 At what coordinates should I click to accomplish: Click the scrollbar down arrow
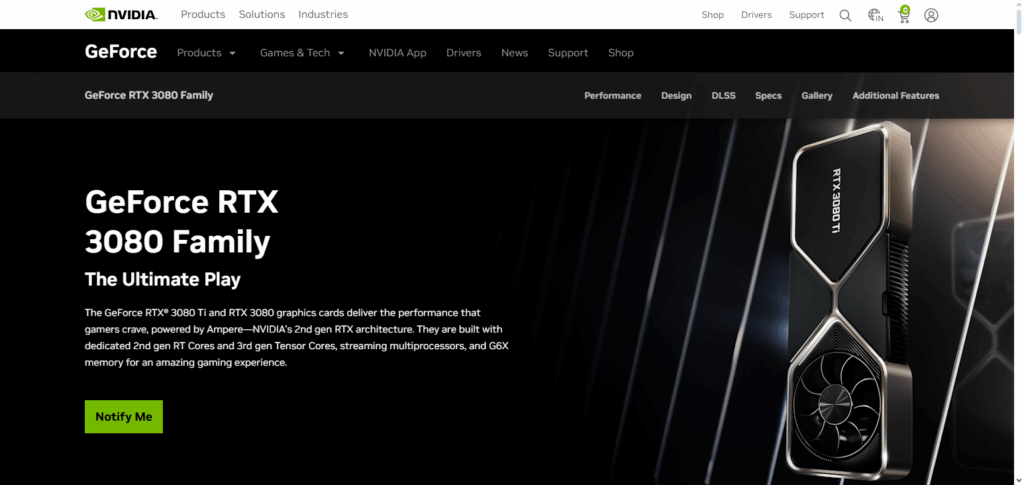(1019, 480)
